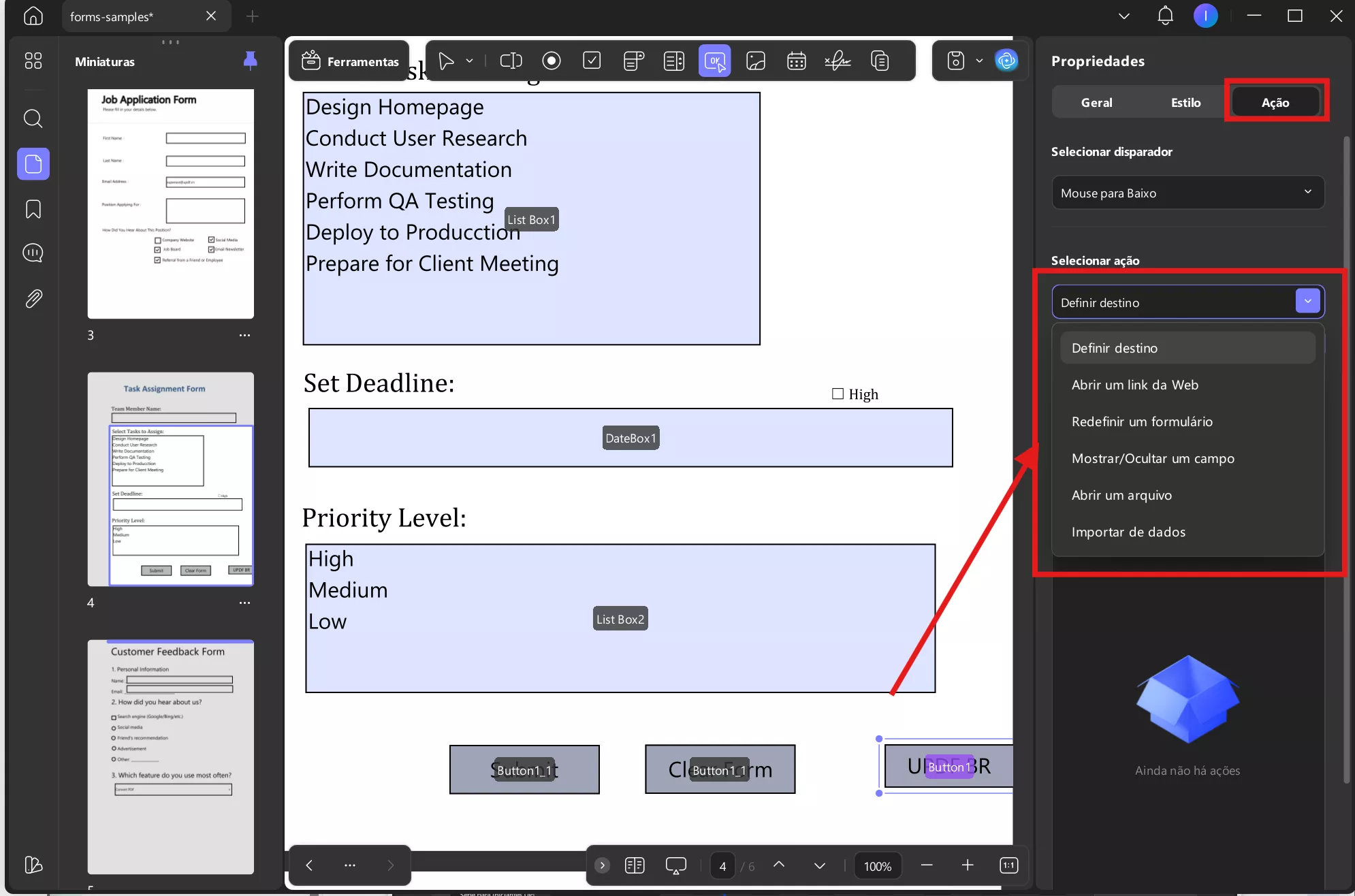Select the digital signature field tool
This screenshot has height=896, width=1355.
tap(838, 61)
